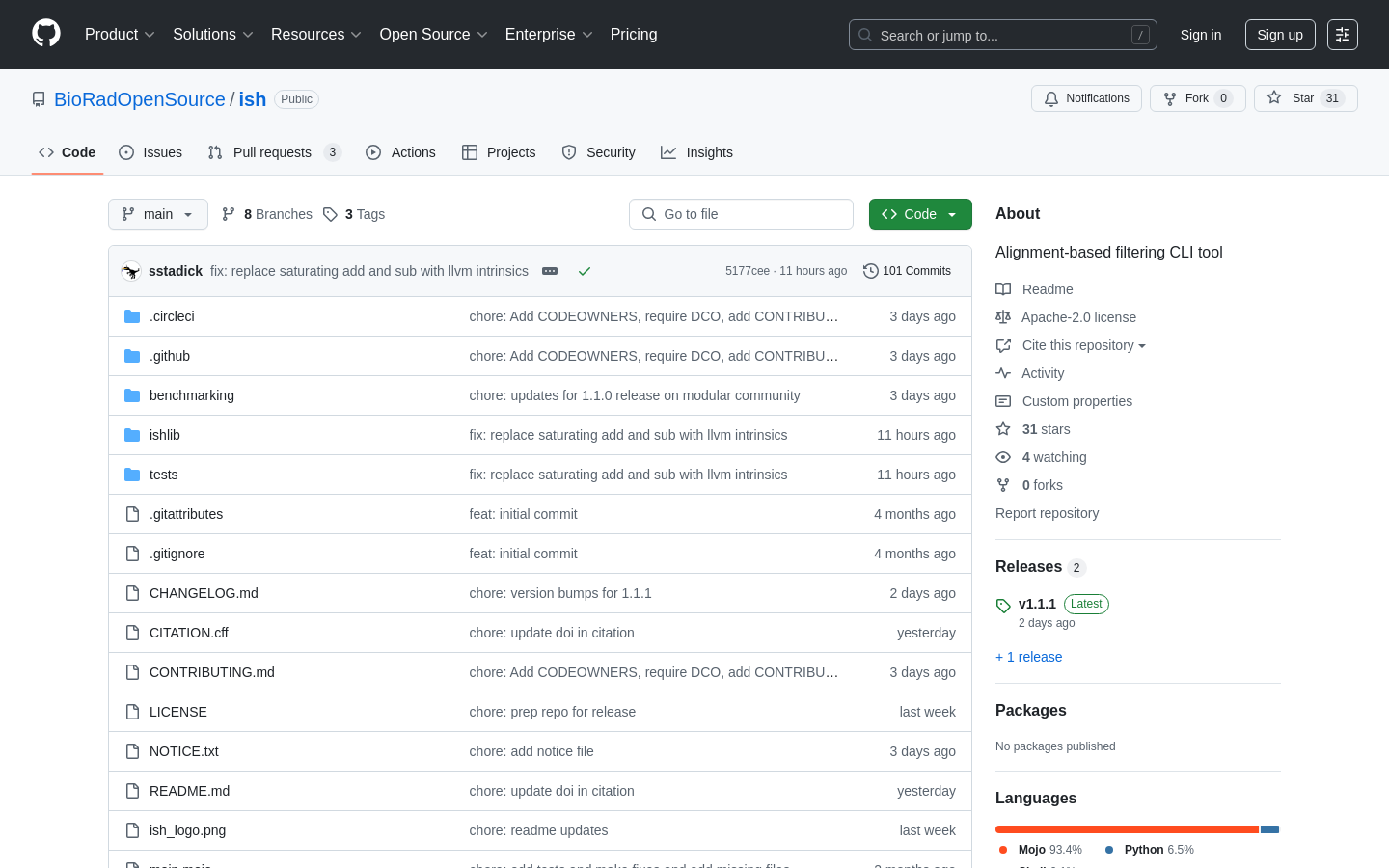Click sstadick's avatar thumbnail
The width and height of the screenshot is (1389, 868).
coord(131,271)
